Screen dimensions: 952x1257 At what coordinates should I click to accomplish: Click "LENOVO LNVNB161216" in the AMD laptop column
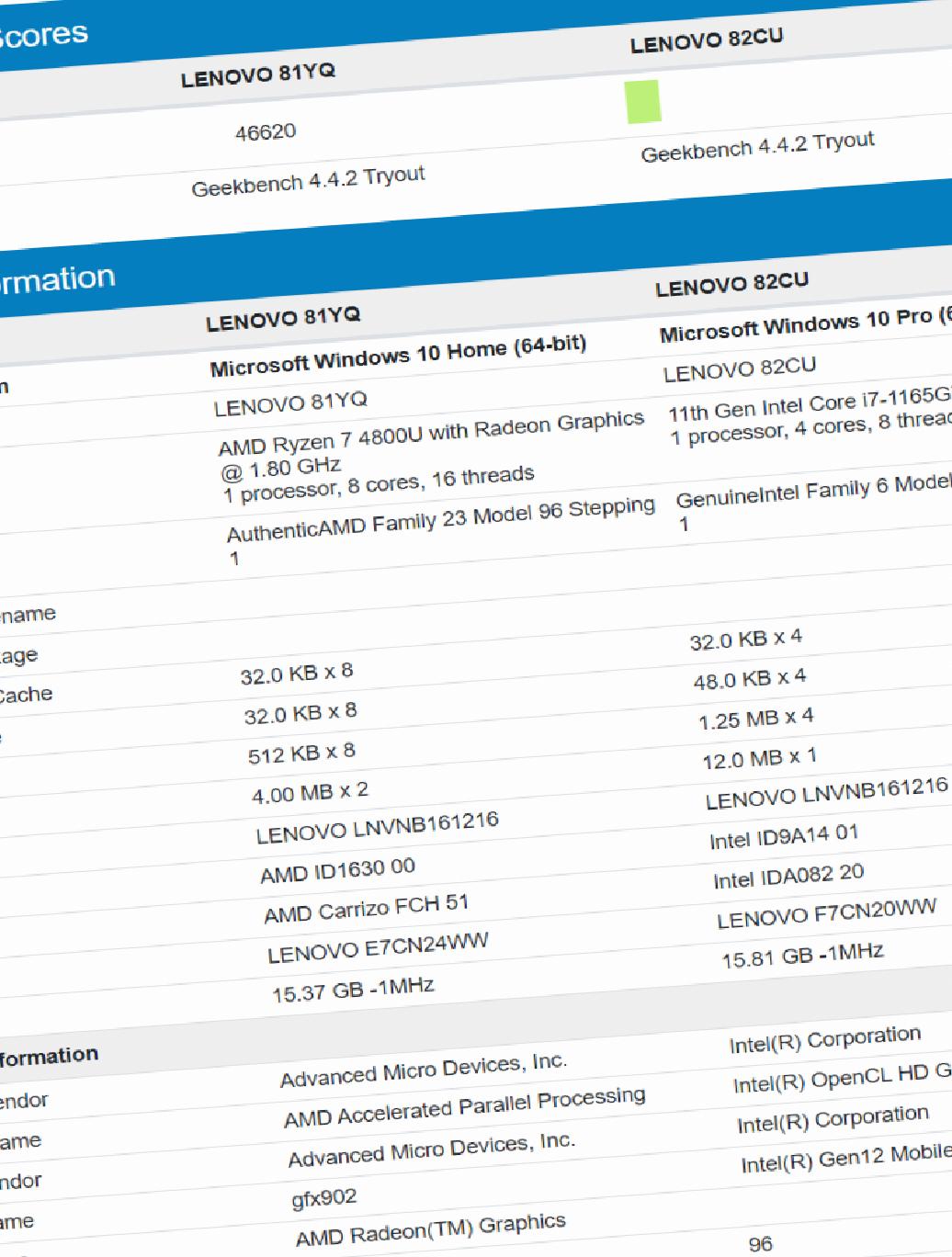click(378, 827)
